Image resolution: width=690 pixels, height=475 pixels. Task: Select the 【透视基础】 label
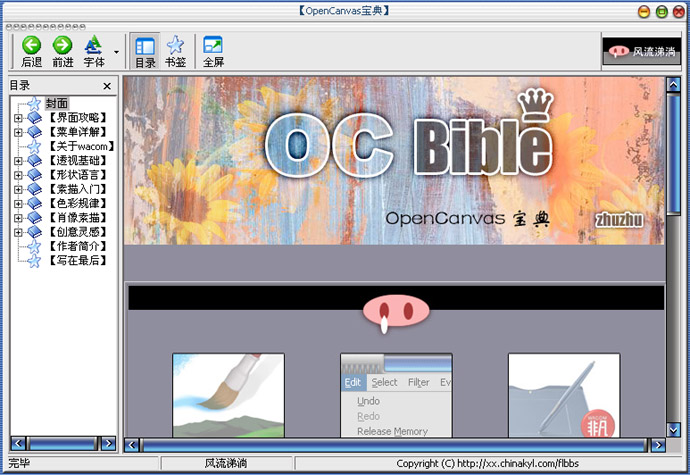pyautogui.click(x=77, y=160)
